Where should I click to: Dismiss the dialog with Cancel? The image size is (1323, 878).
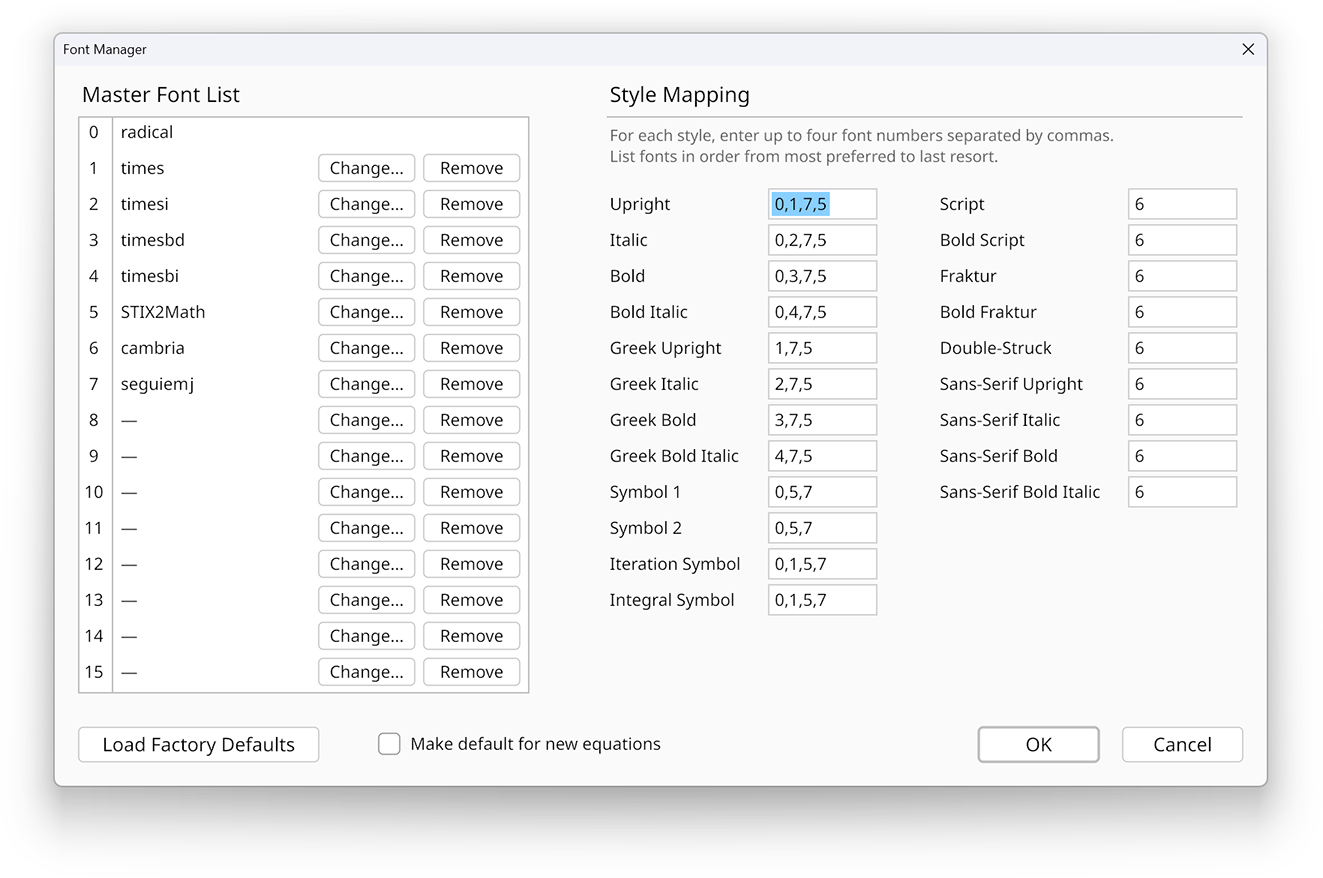(1182, 744)
